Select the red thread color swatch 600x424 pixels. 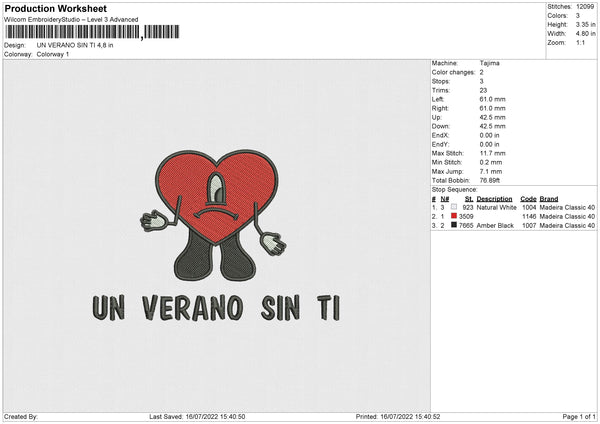(454, 216)
